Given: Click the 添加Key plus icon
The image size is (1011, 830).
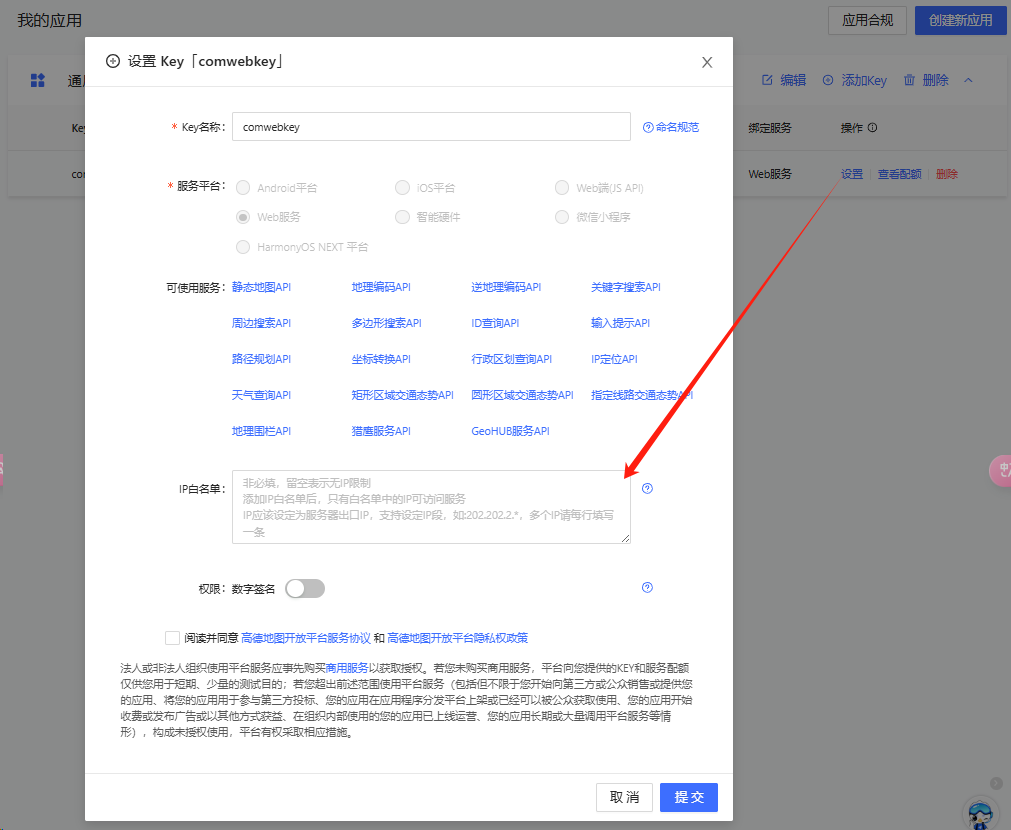Looking at the screenshot, I should pos(828,80).
